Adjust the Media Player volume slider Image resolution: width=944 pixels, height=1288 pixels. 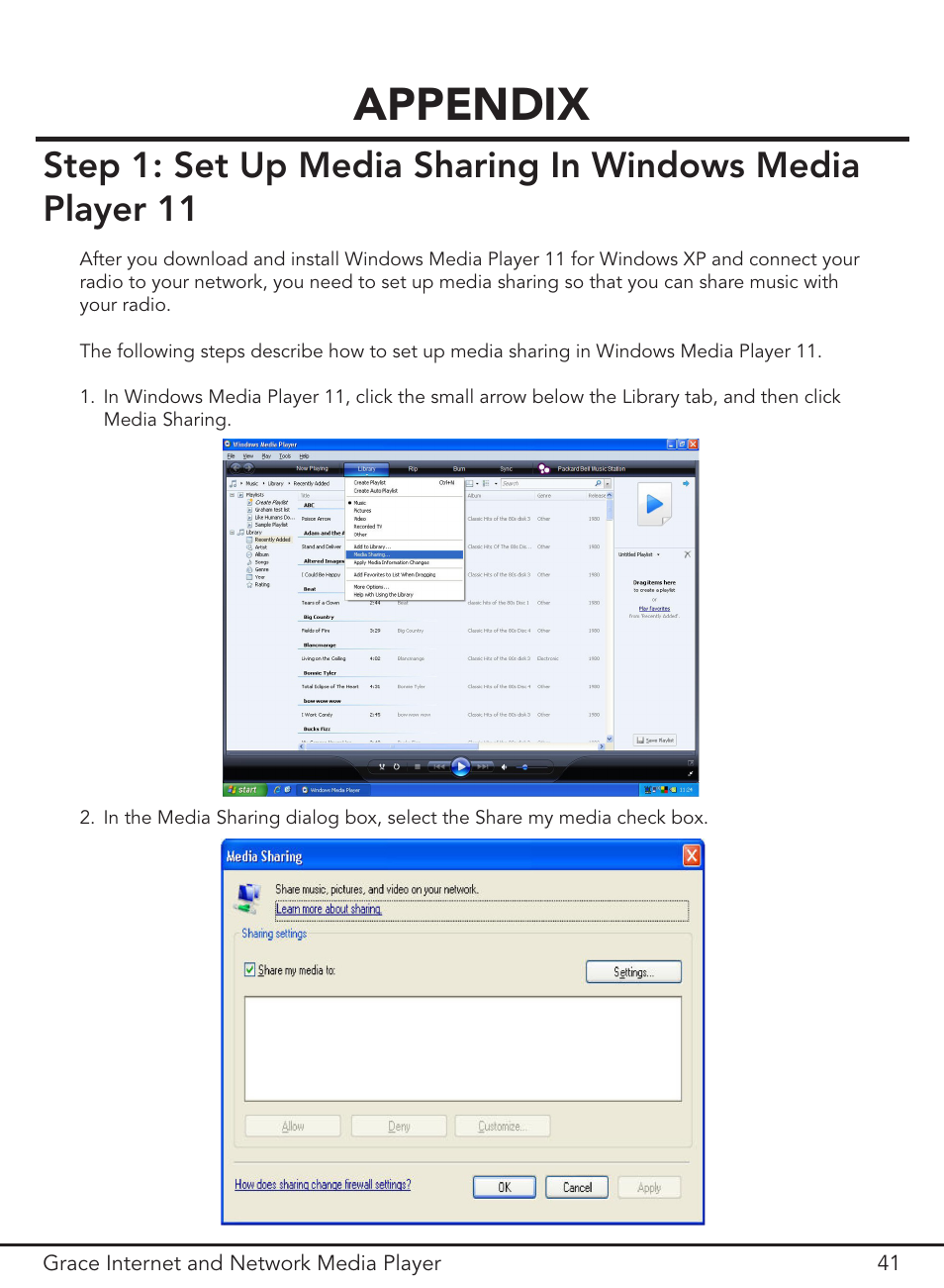(530, 766)
